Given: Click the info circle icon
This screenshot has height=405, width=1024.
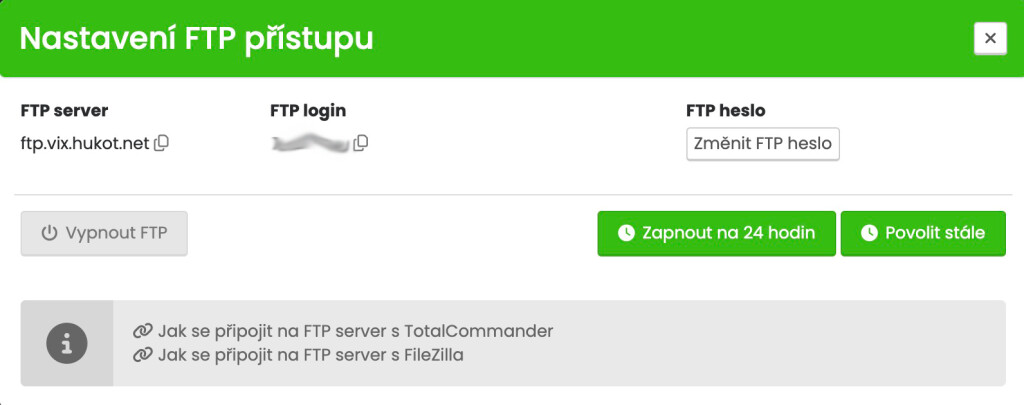Looking at the screenshot, I should [x=67, y=343].
